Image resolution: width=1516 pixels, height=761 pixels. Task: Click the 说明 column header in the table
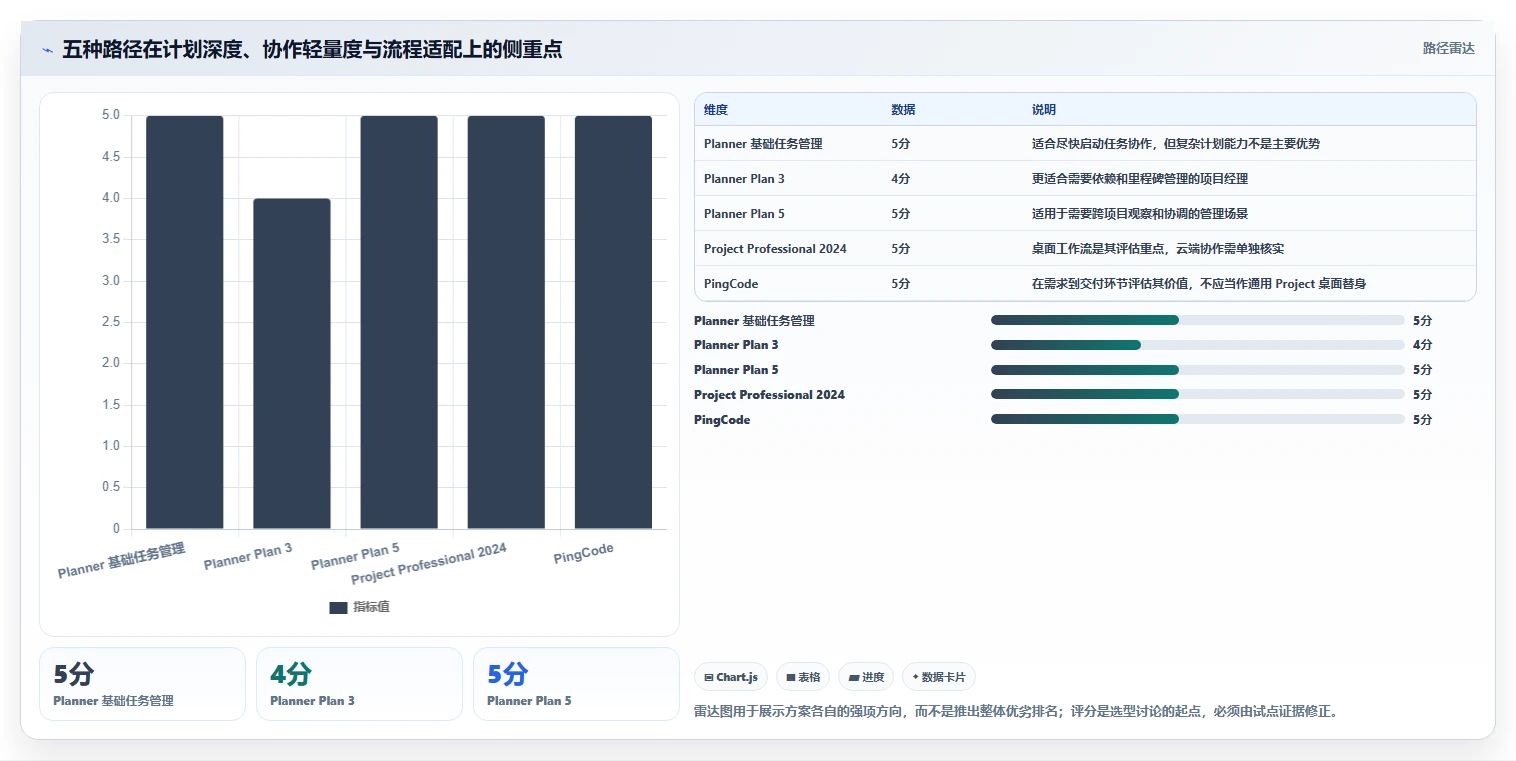[1044, 110]
